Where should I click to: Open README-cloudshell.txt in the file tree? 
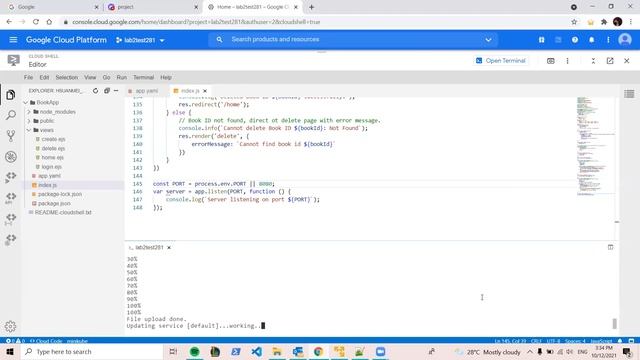coord(63,213)
